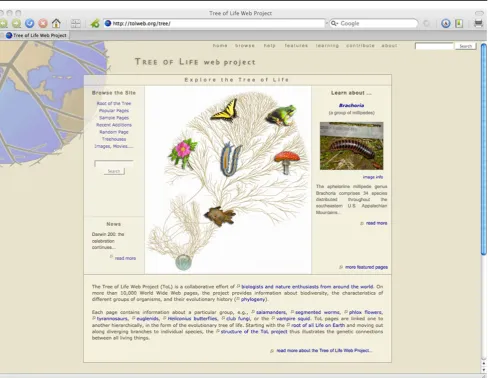The image size is (488, 378).
Task: Open the grid view icon in the toolbar
Action: (76, 23)
